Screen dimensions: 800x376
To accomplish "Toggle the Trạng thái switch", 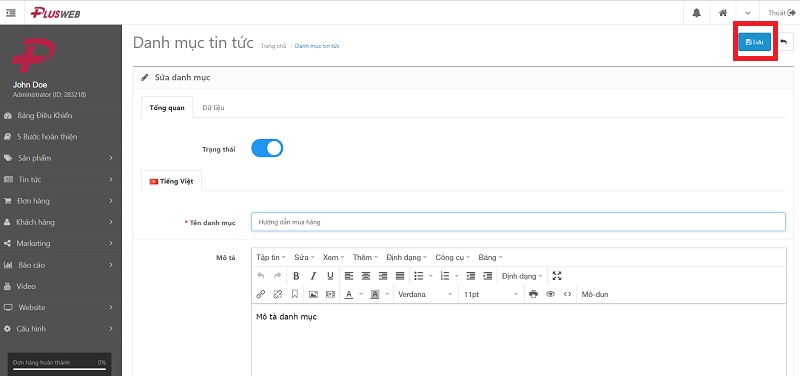I will pyautogui.click(x=267, y=148).
